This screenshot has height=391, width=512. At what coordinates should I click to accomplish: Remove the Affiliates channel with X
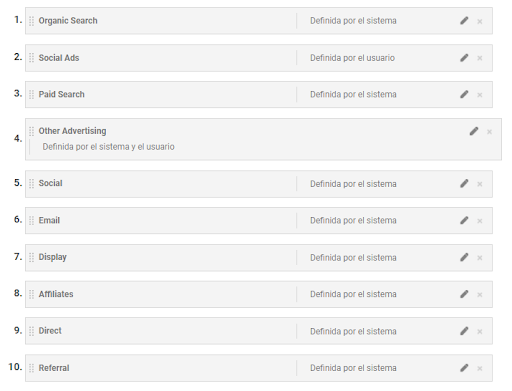pyautogui.click(x=480, y=295)
